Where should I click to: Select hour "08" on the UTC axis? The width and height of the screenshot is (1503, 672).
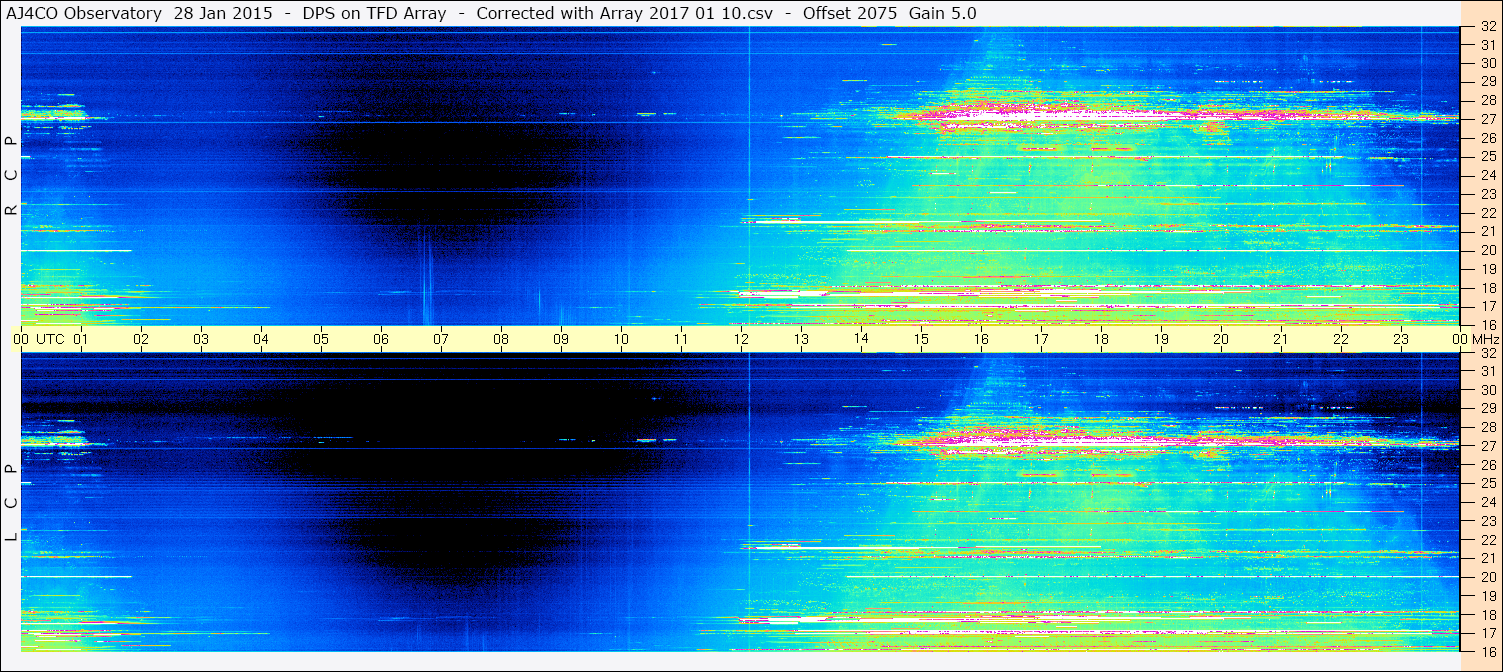[x=501, y=339]
